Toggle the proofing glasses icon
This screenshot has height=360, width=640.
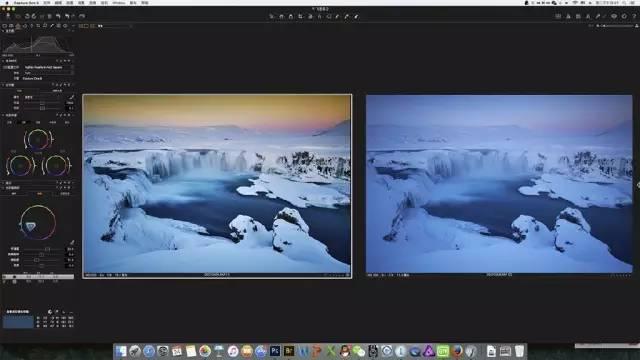click(x=614, y=16)
